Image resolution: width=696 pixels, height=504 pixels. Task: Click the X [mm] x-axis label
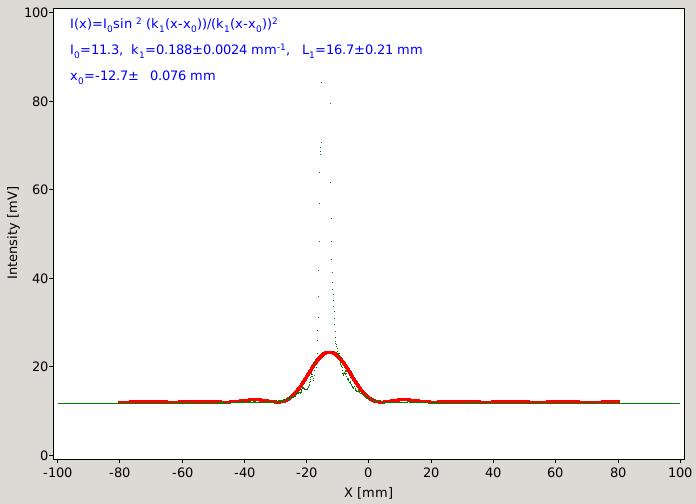[368, 492]
